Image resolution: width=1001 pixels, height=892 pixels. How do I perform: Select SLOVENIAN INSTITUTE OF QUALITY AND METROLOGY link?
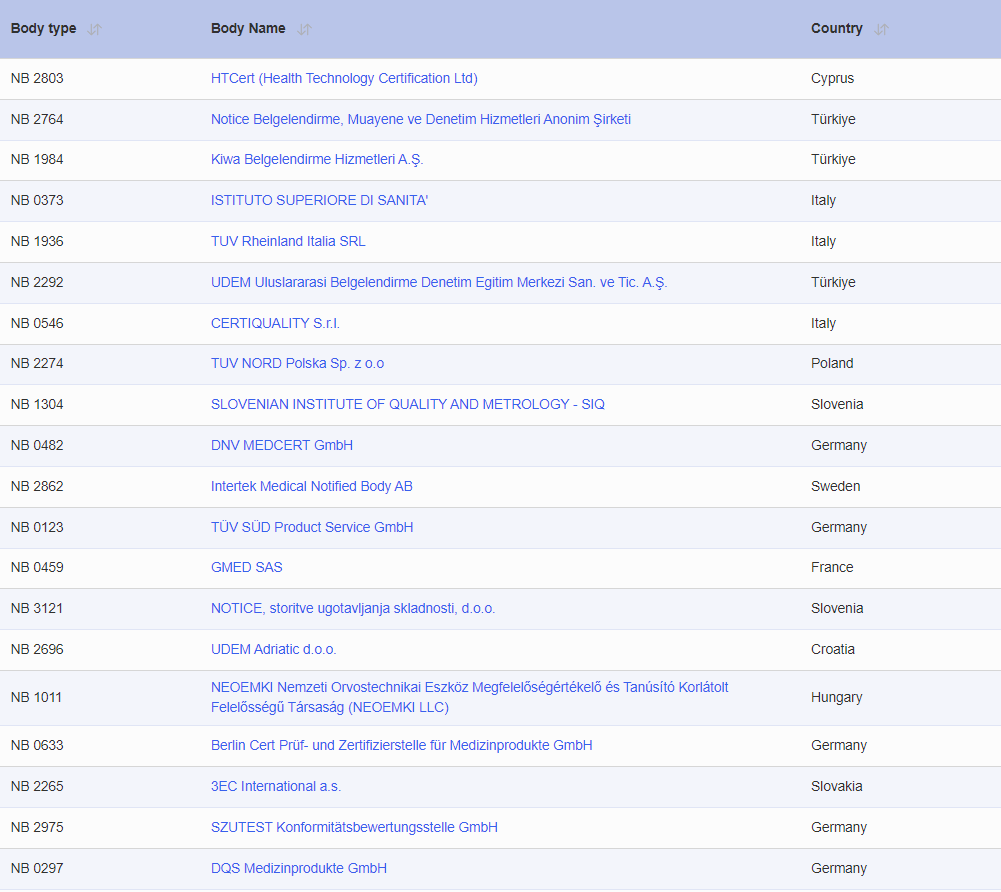pyautogui.click(x=407, y=405)
